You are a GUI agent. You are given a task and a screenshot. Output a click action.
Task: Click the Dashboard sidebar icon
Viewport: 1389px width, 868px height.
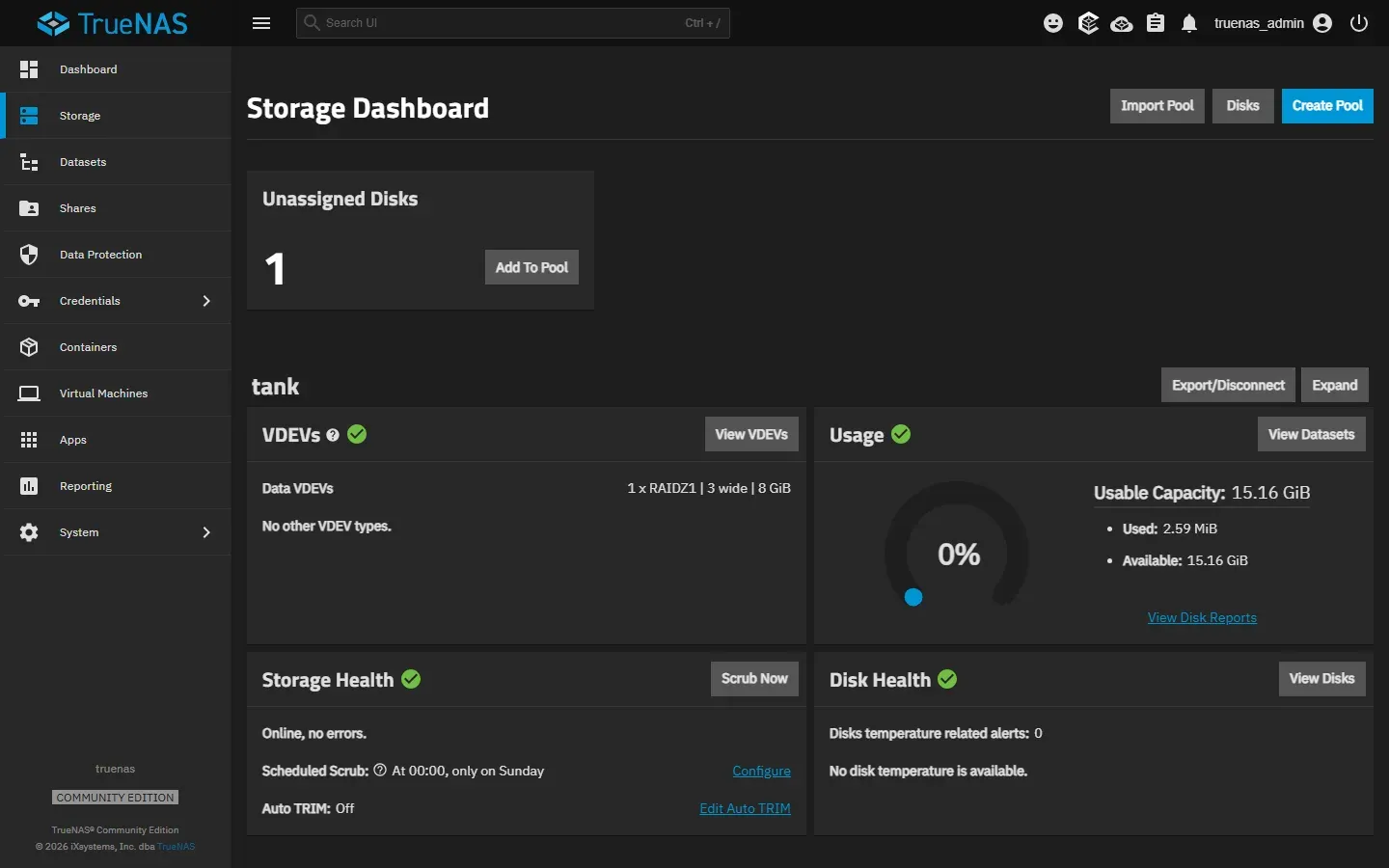click(x=29, y=69)
